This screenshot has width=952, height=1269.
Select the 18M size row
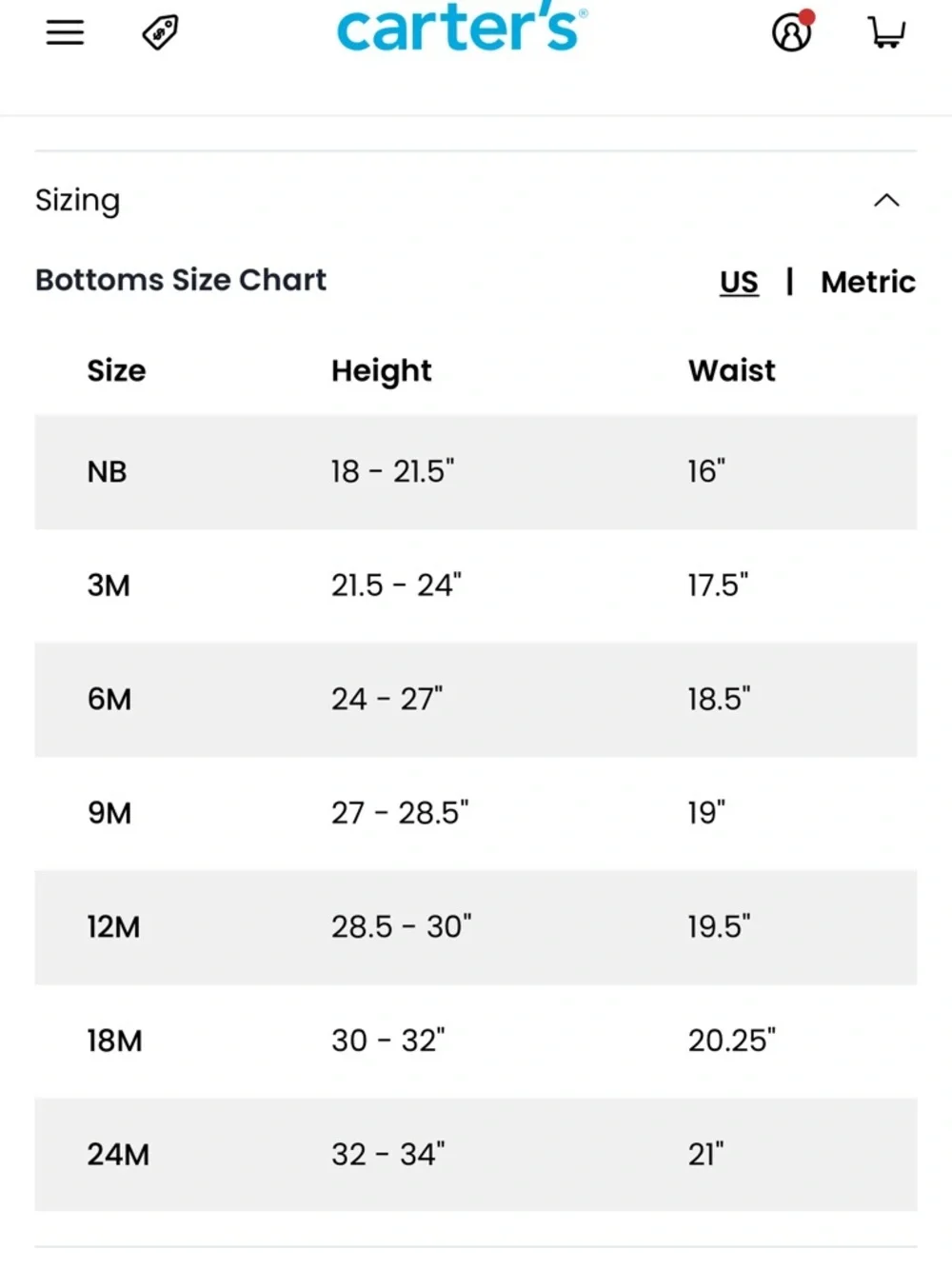[475, 1041]
